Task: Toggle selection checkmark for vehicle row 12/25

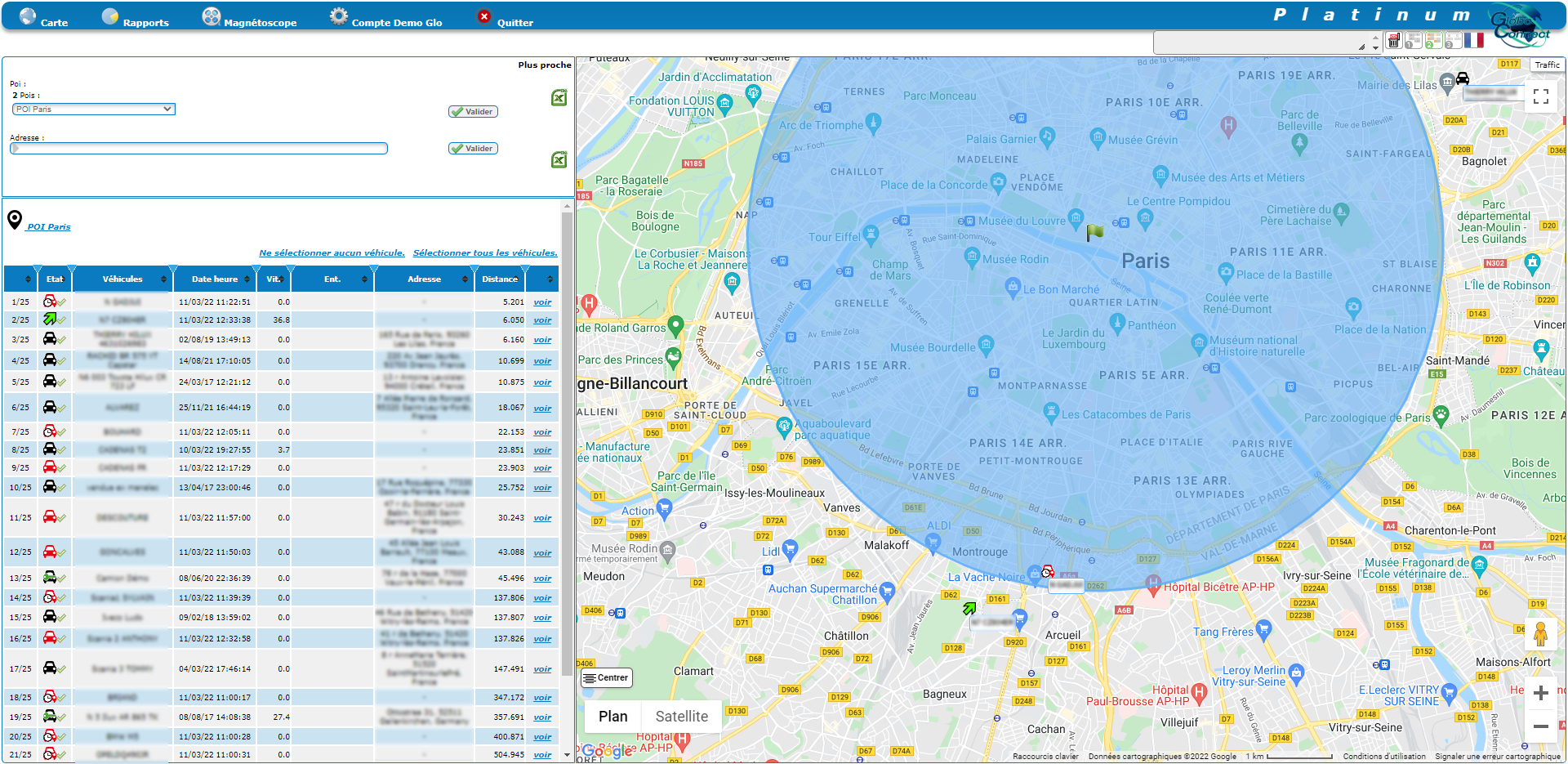Action: [62, 553]
